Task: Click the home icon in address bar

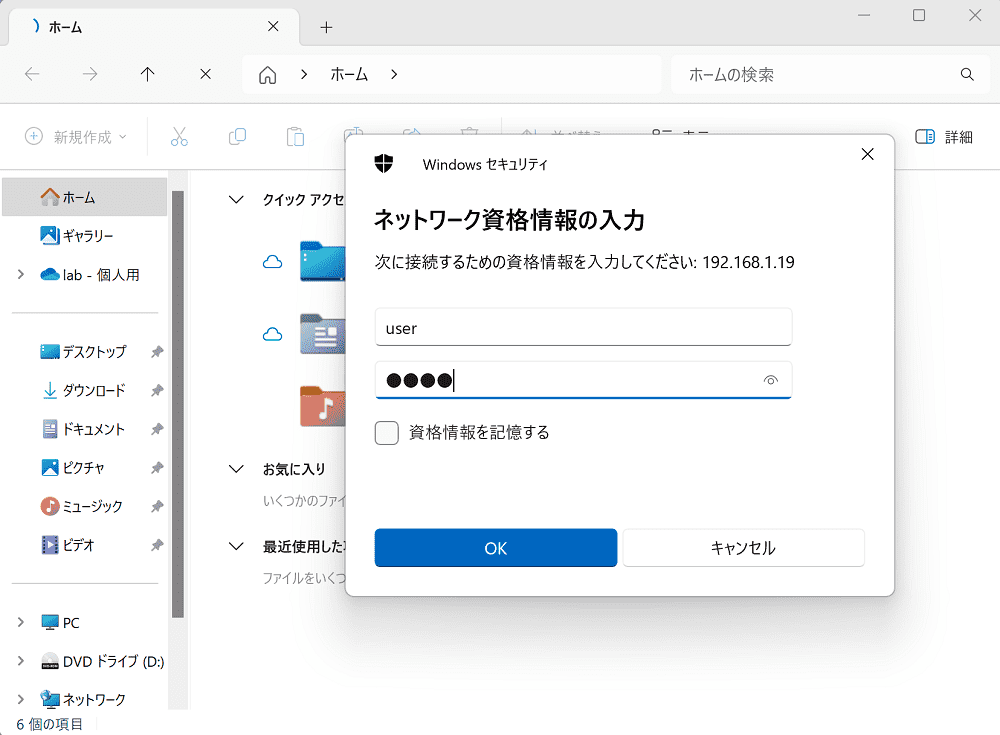Action: 268,75
